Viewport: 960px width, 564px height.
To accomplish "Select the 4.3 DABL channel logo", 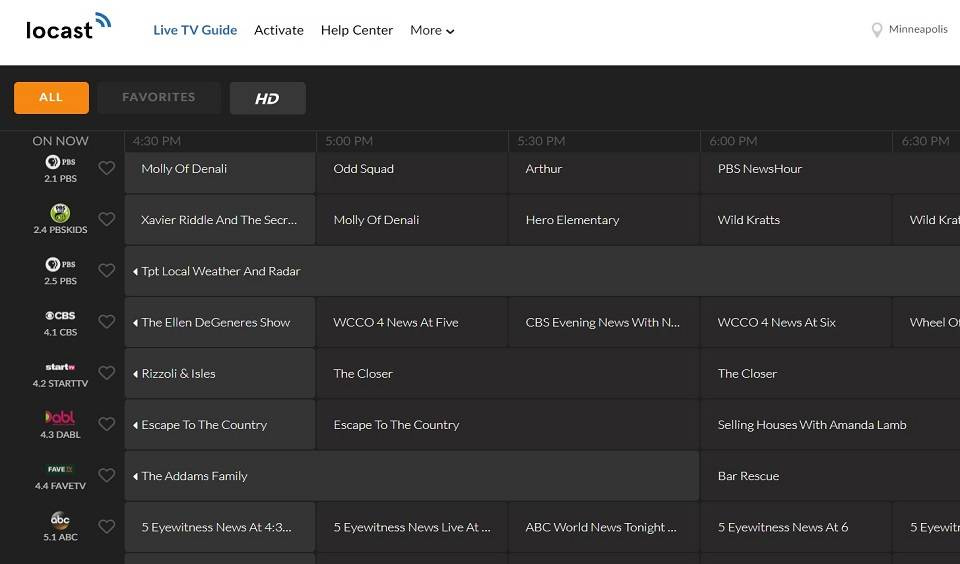I will point(60,418).
